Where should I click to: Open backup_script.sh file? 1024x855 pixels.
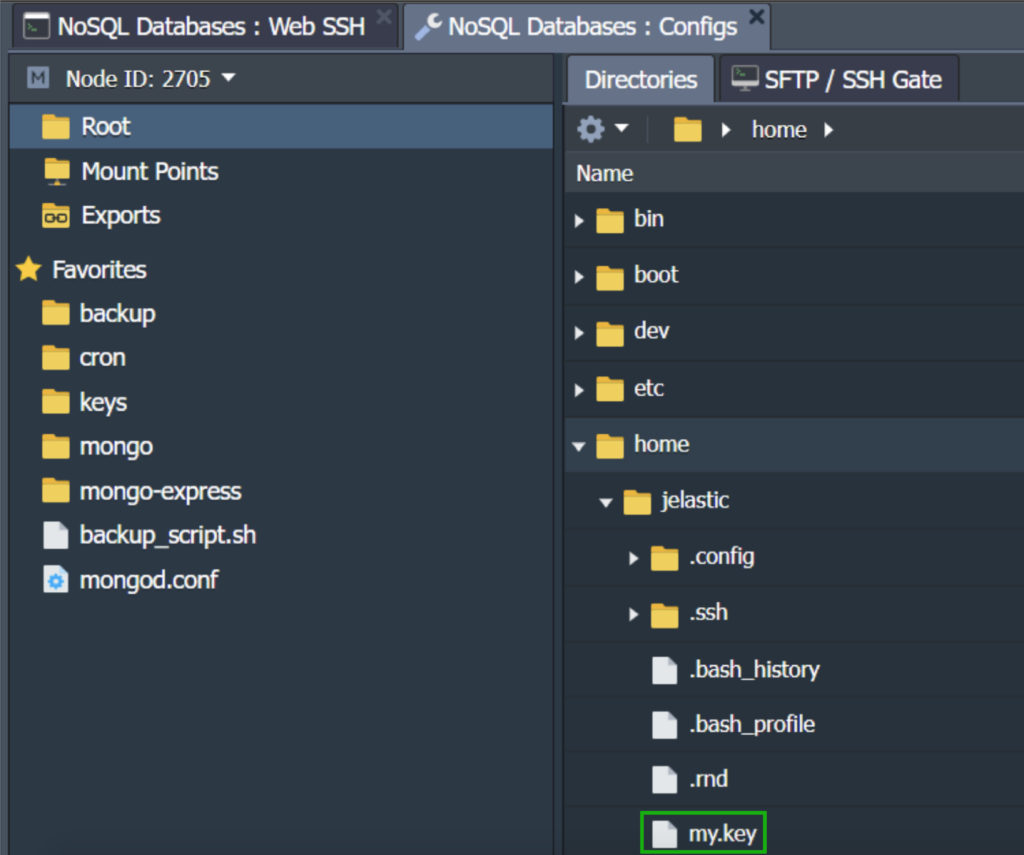pos(168,536)
